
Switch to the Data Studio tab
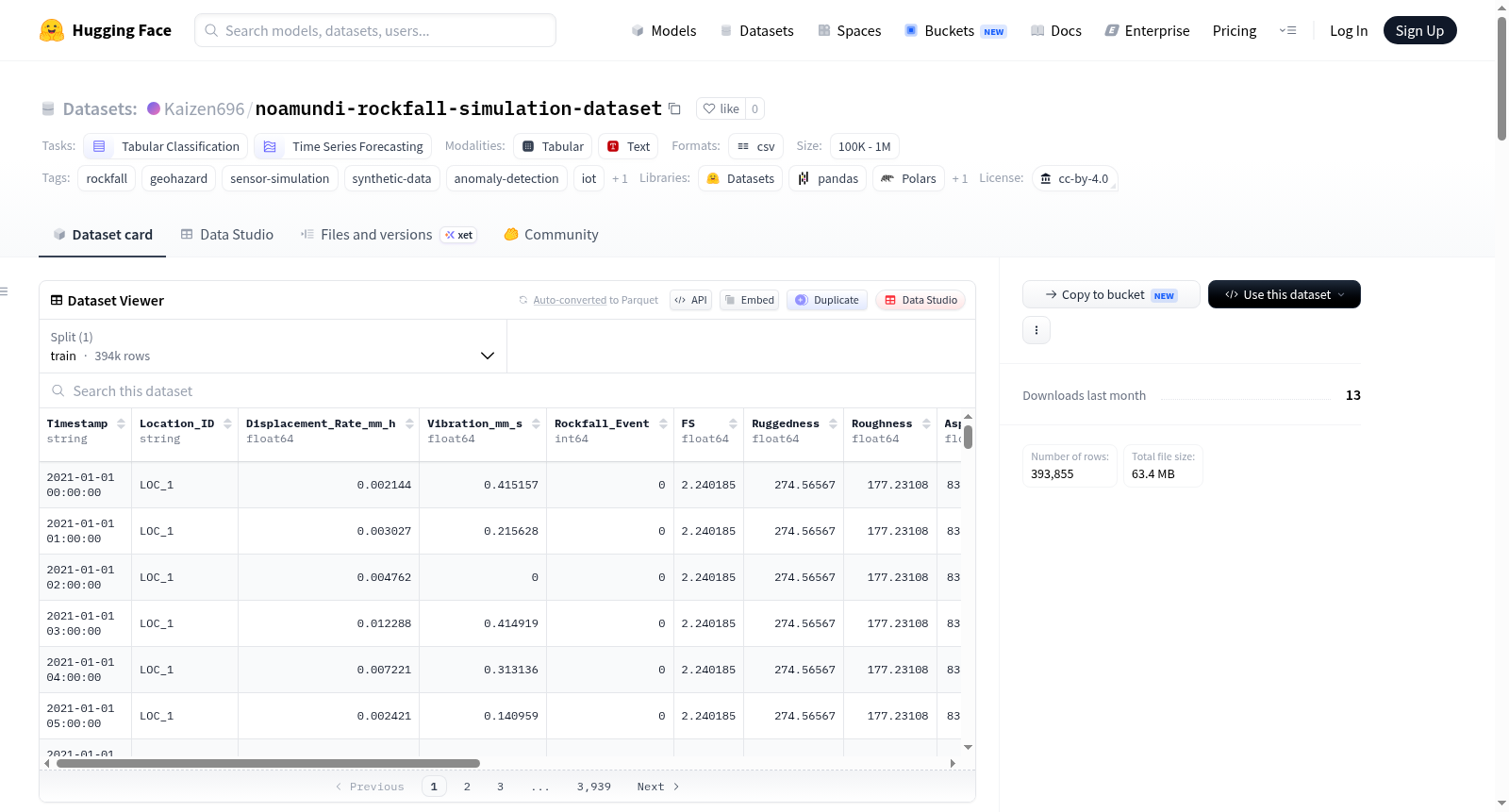click(x=226, y=235)
